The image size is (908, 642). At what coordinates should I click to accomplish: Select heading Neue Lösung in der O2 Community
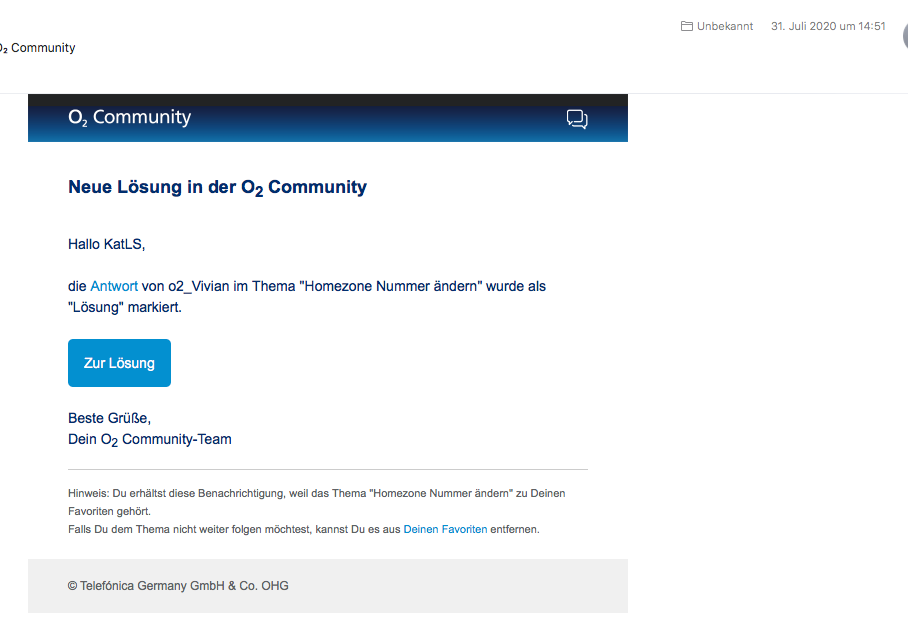218,188
